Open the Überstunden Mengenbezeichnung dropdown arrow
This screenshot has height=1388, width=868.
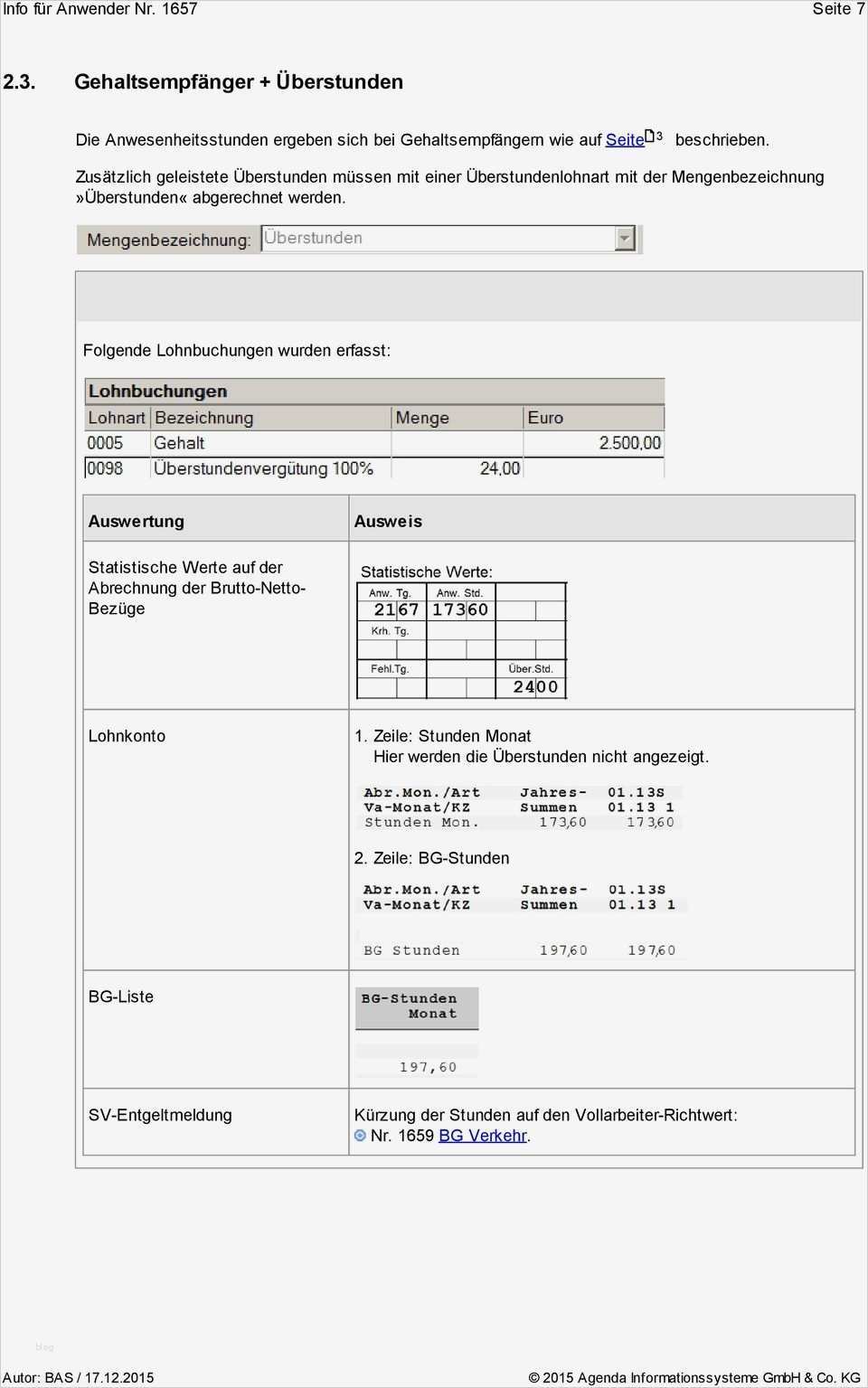tap(624, 238)
